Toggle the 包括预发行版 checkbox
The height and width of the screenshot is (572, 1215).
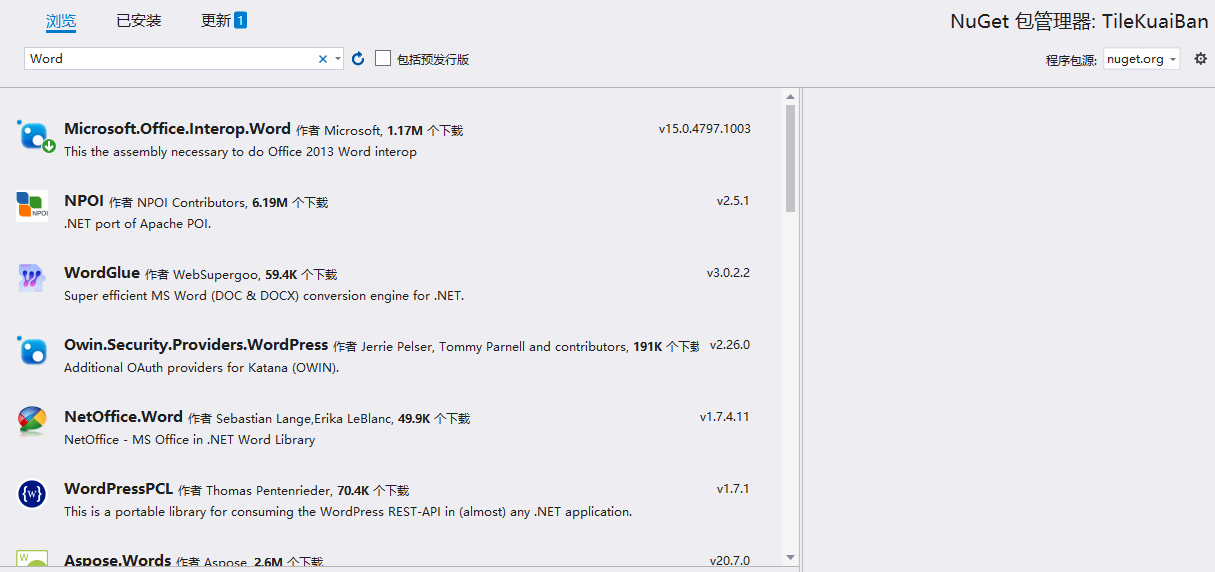click(383, 58)
